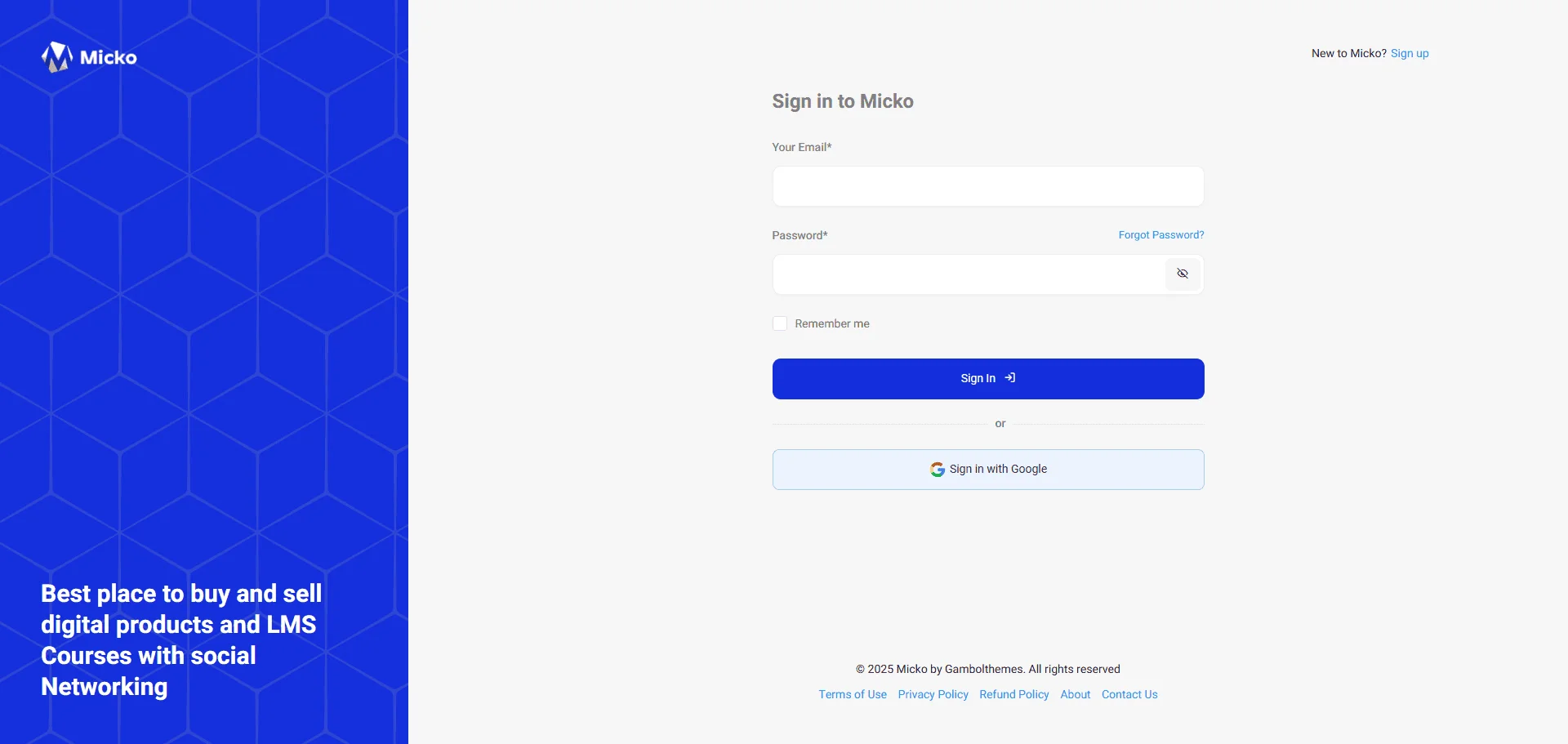Follow the Sign up link
This screenshot has height=744, width=1568.
tap(1410, 54)
